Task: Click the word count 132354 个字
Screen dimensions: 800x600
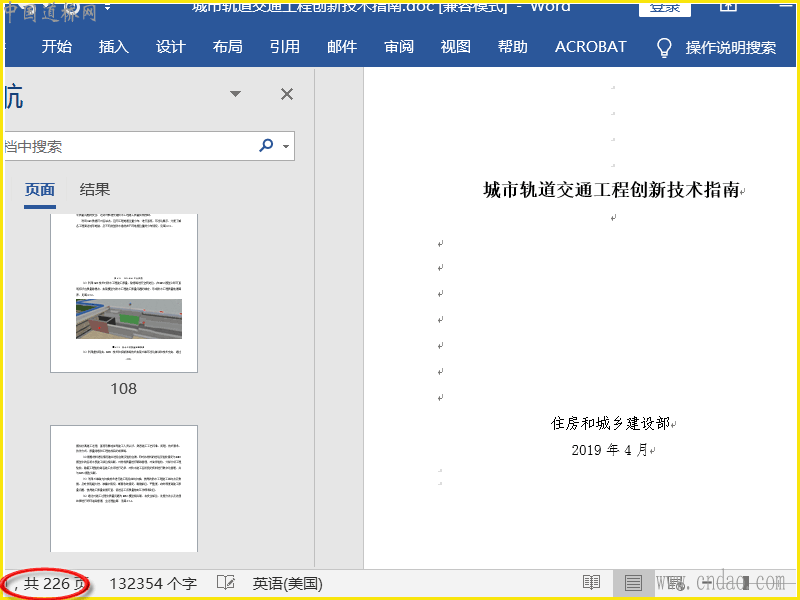Action: [x=153, y=584]
